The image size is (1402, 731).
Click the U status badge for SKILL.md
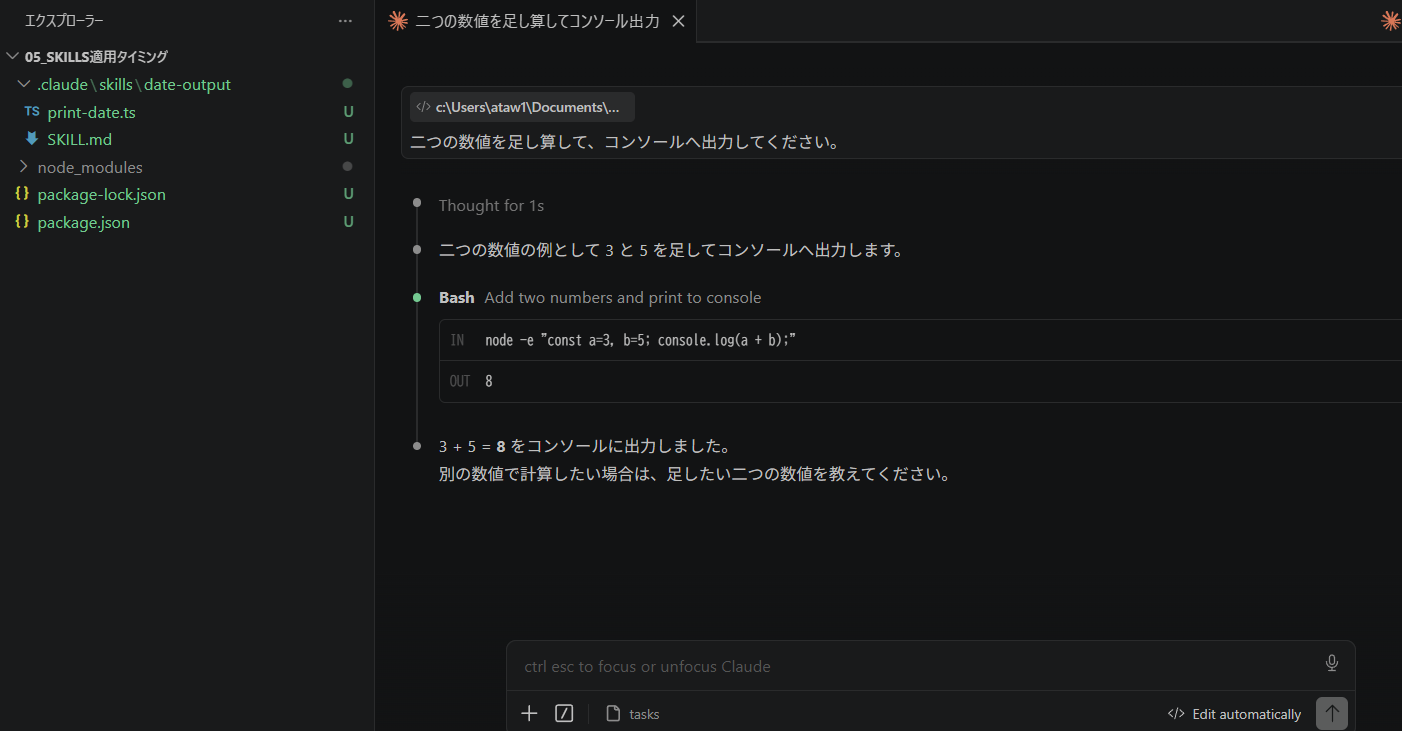(x=349, y=139)
